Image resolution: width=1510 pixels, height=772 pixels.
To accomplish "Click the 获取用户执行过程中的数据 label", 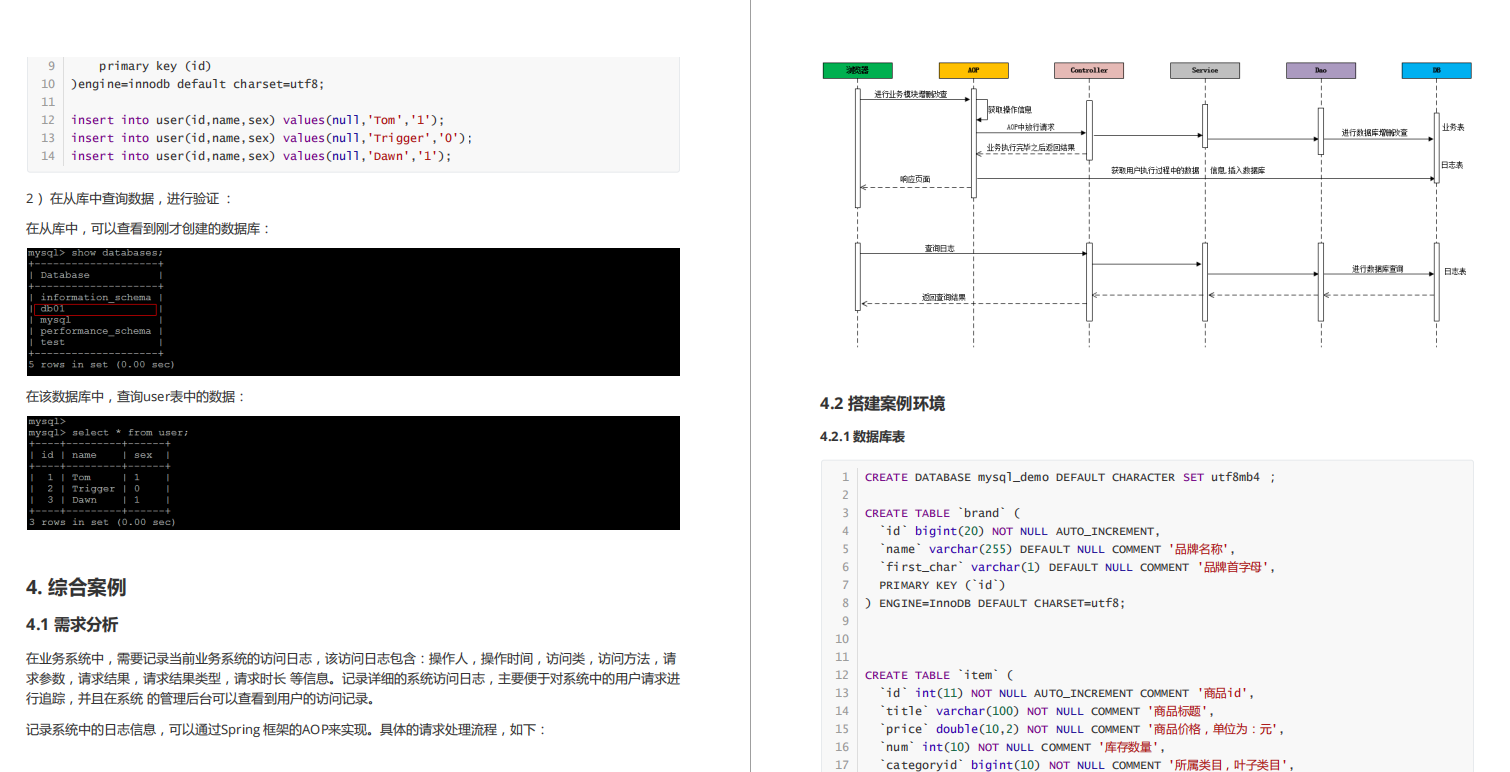I will [1155, 171].
